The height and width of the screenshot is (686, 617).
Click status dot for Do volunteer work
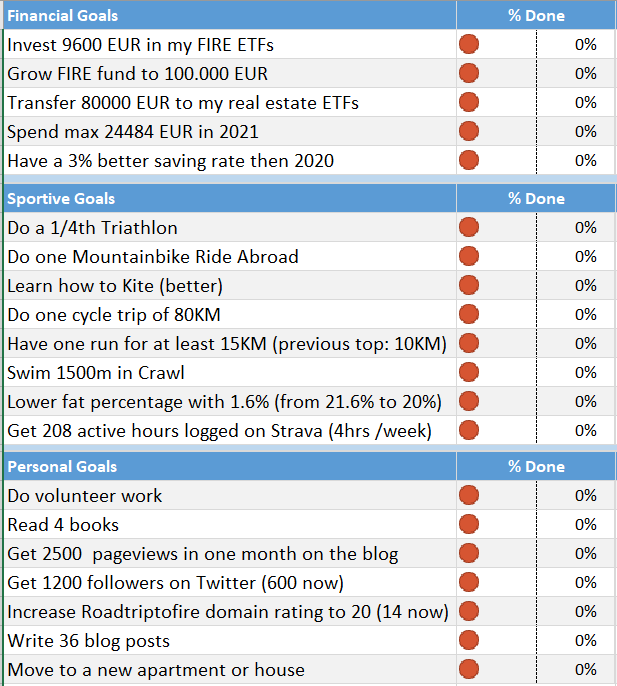(468, 496)
